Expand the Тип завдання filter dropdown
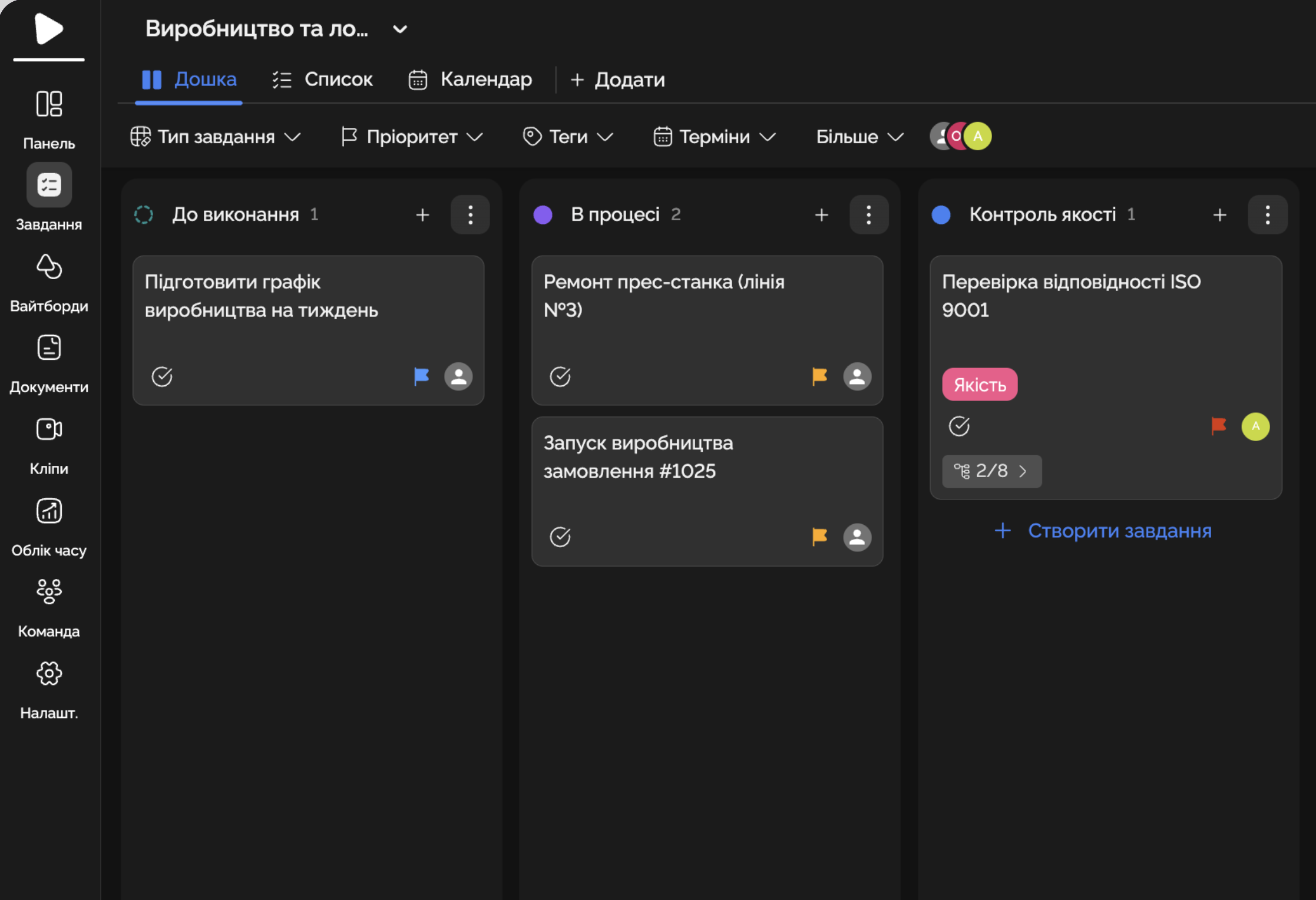The height and width of the screenshot is (900, 1316). tap(216, 137)
